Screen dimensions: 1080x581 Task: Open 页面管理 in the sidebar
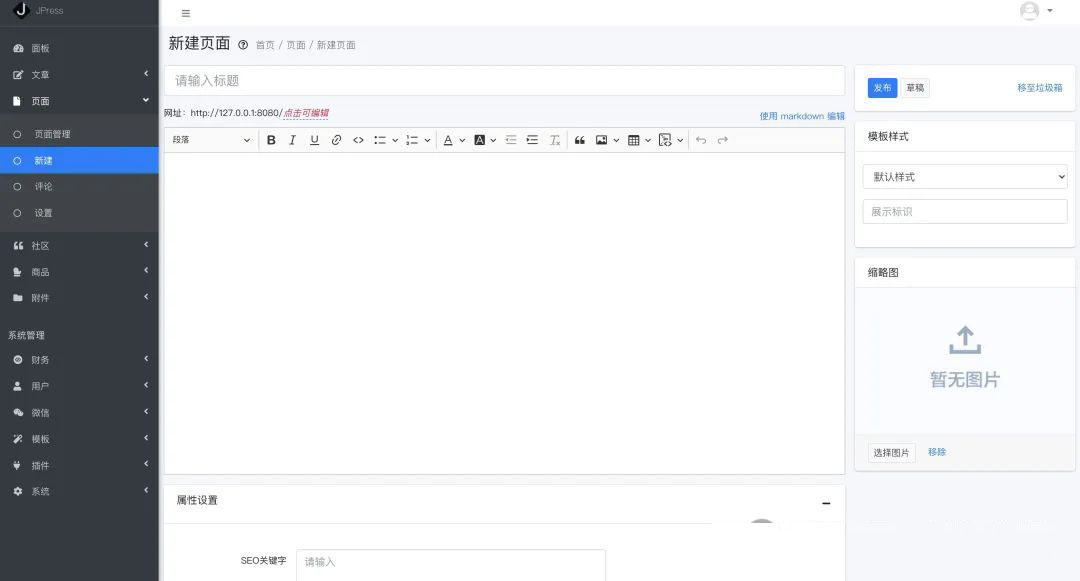click(x=52, y=134)
